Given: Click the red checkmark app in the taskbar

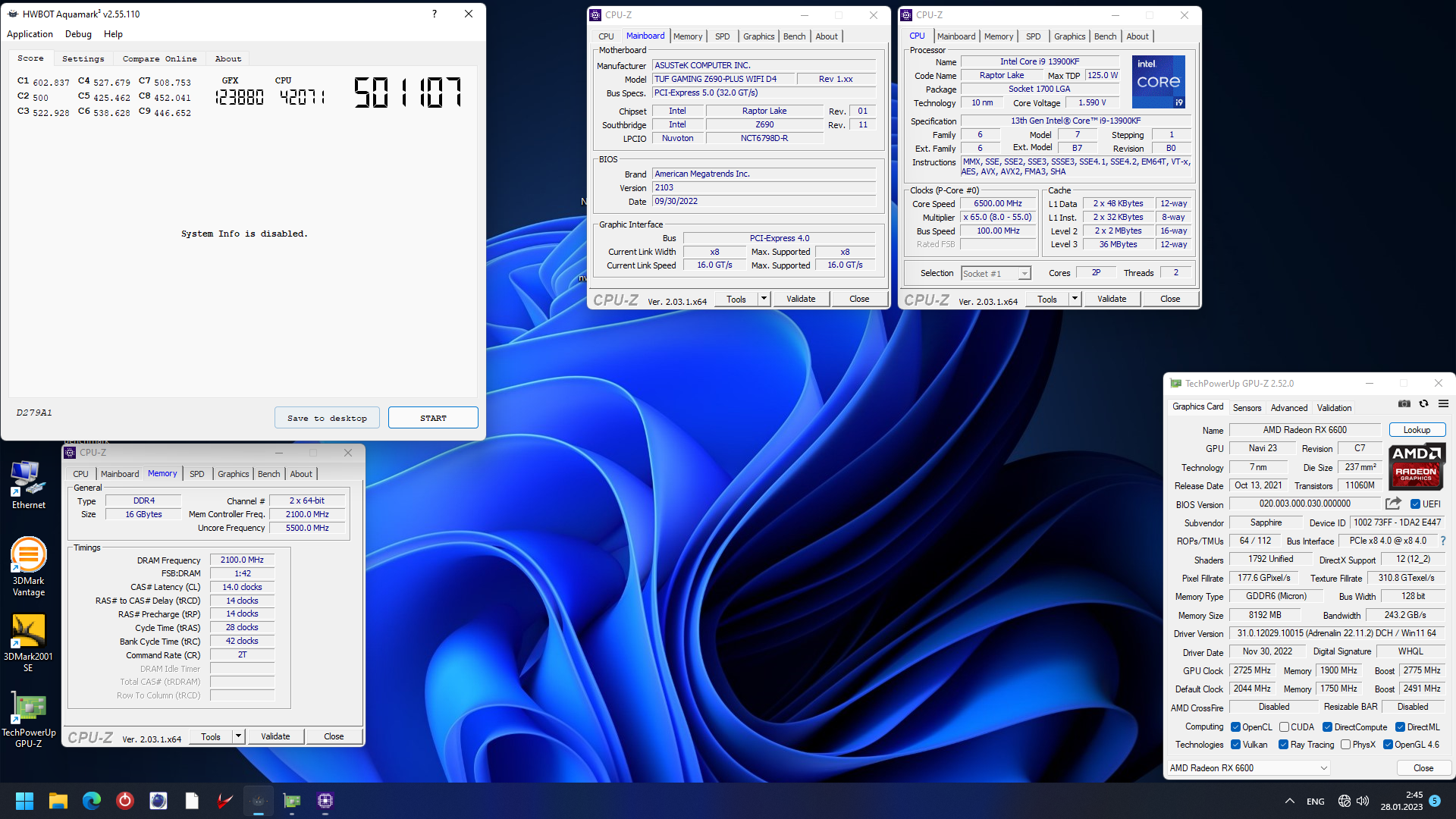Looking at the screenshot, I should coord(225,801).
